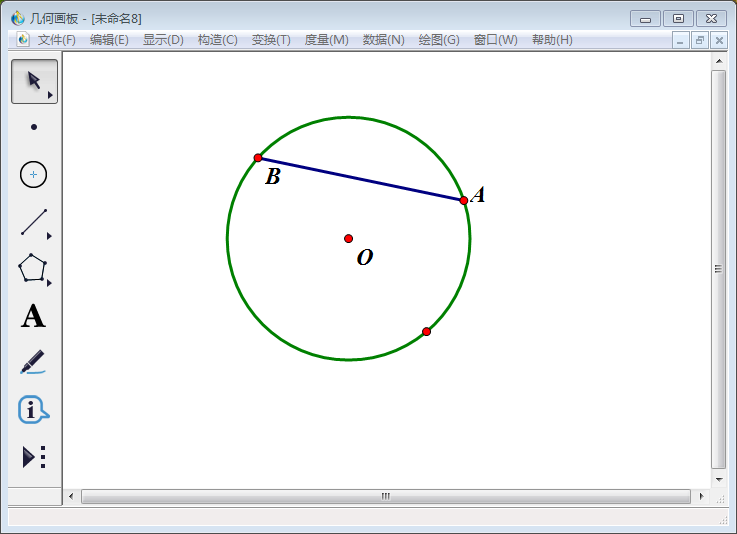This screenshot has height=534, width=737.
Task: Click the vertical scrollbar down arrow
Action: click(x=718, y=477)
